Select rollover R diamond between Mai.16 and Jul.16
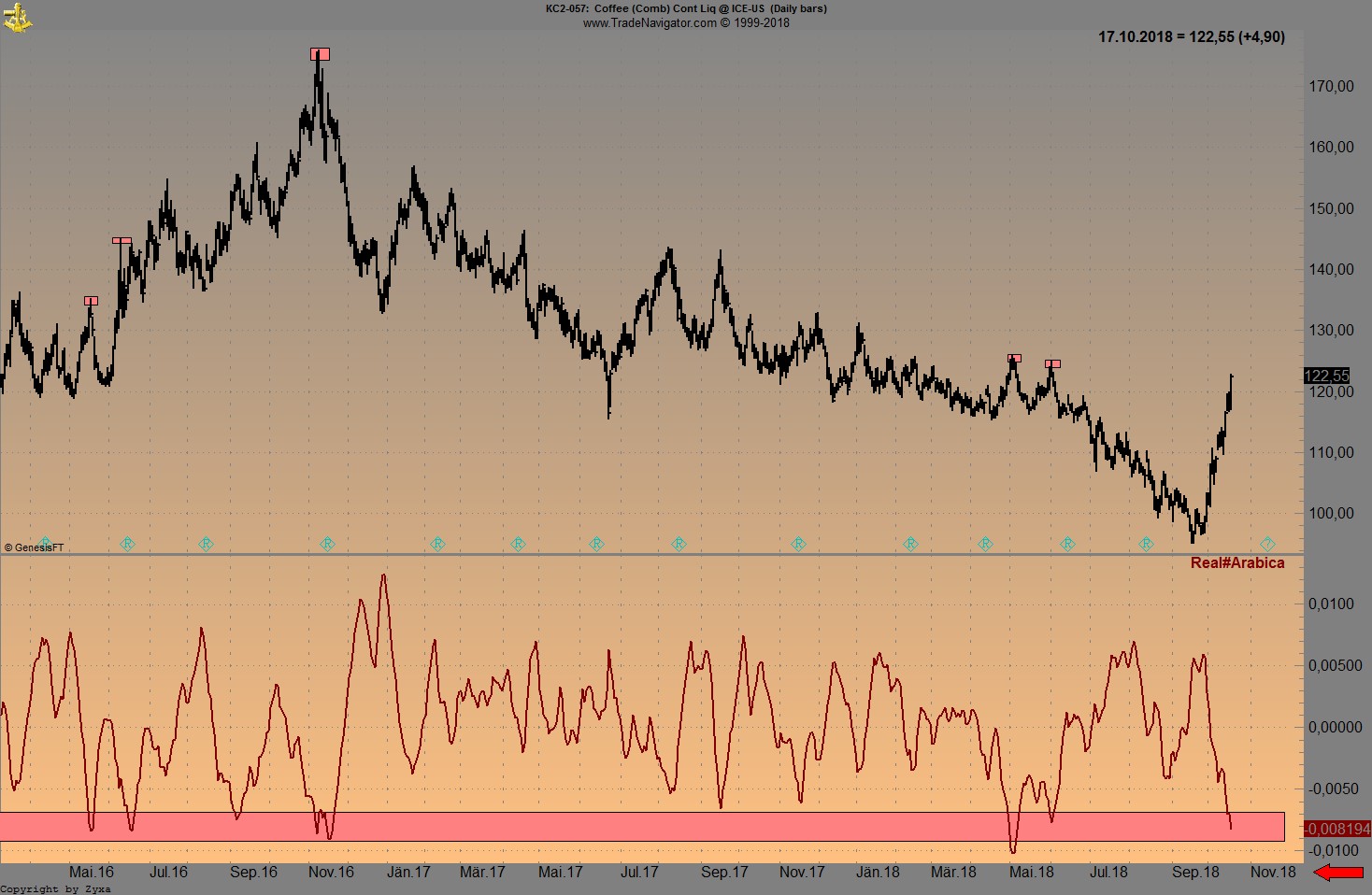1372x895 pixels. coord(128,544)
